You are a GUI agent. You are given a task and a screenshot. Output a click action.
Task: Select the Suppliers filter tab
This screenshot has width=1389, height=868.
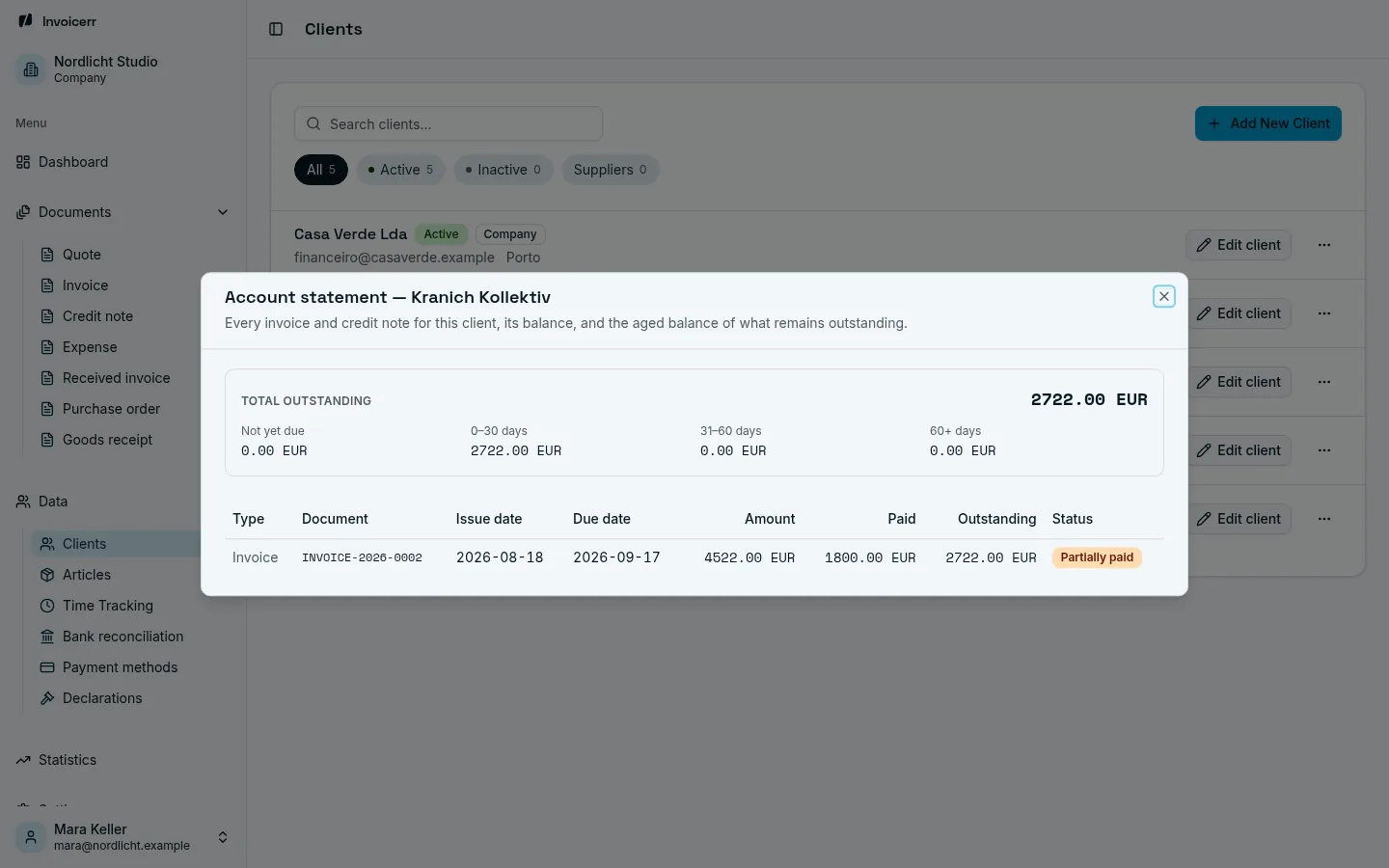(x=611, y=170)
